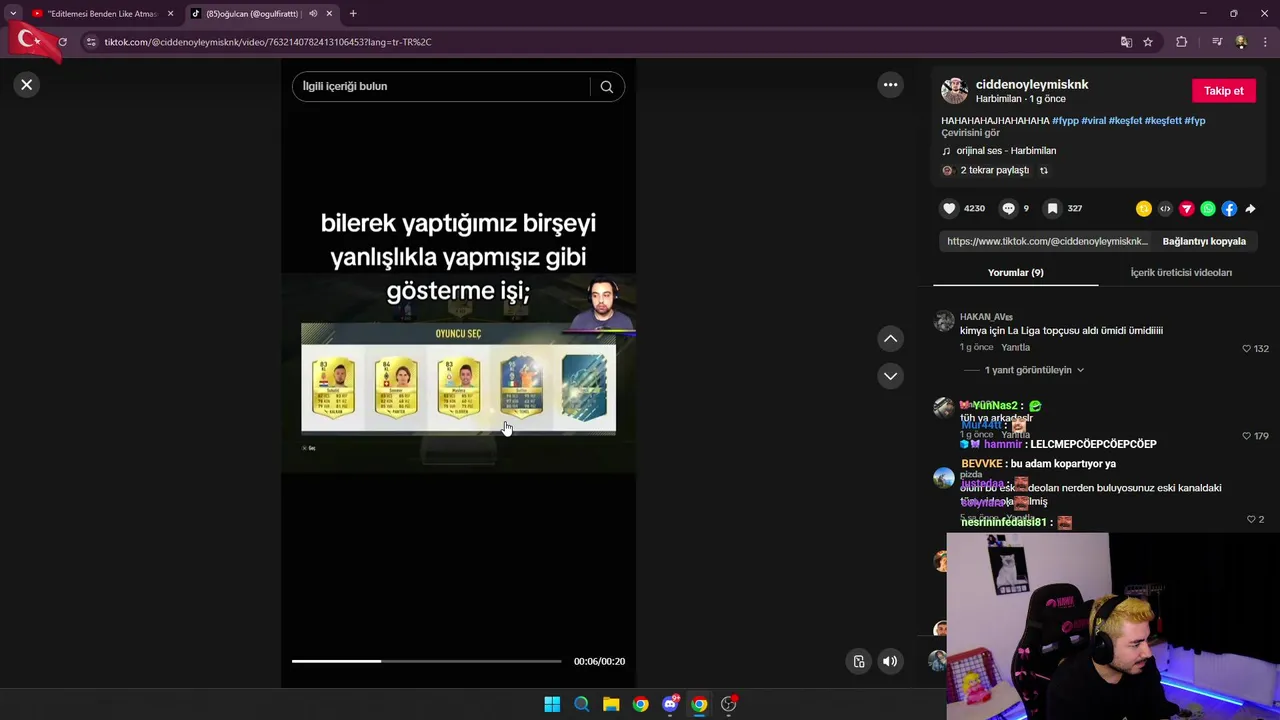Click the #viral hashtag
The height and width of the screenshot is (720, 1280).
coord(1093,120)
